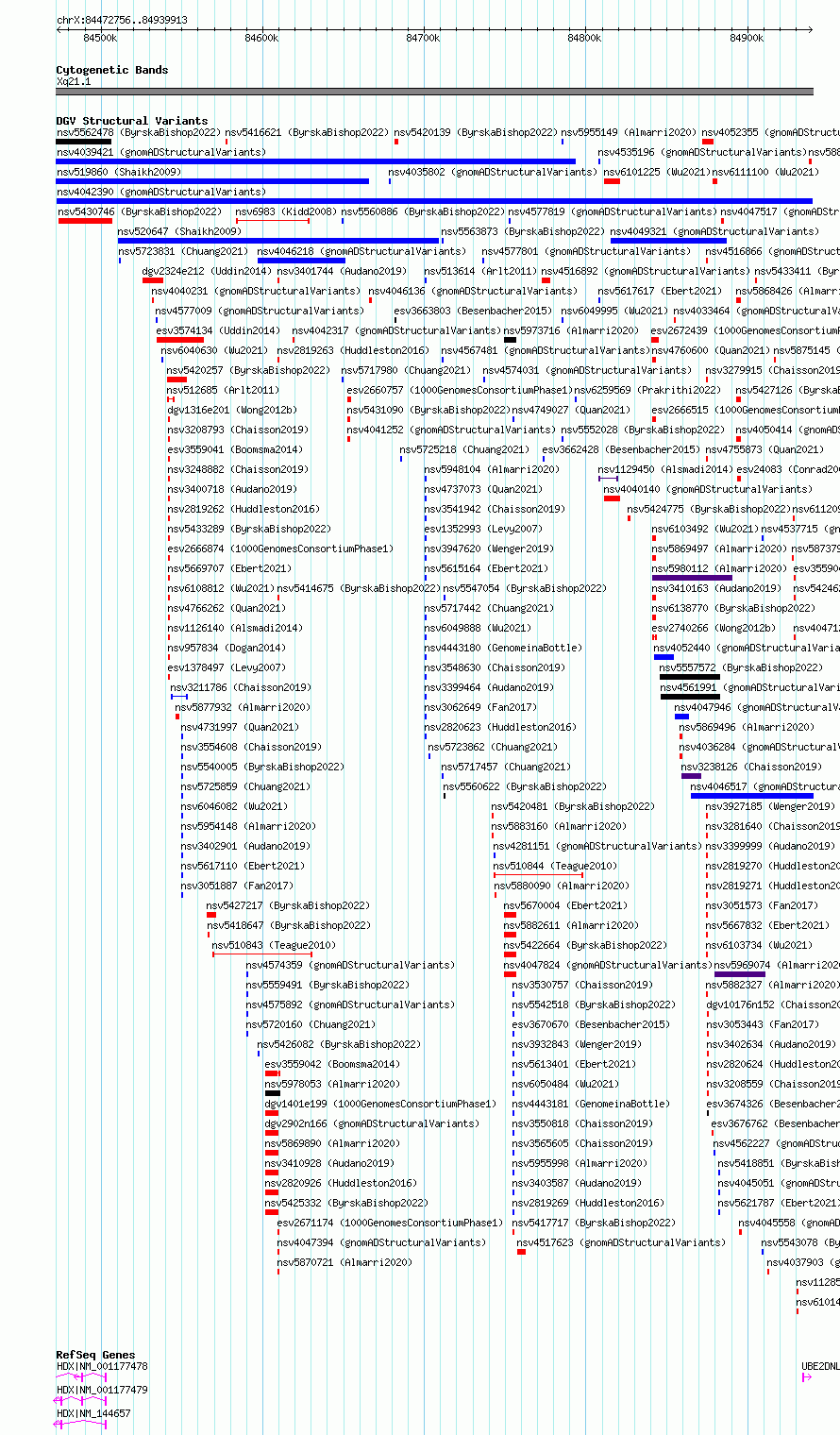This screenshot has width=840, height=1435.
Task: Click the chrX:84472756..84939913 coordinate label
Action: [122, 19]
